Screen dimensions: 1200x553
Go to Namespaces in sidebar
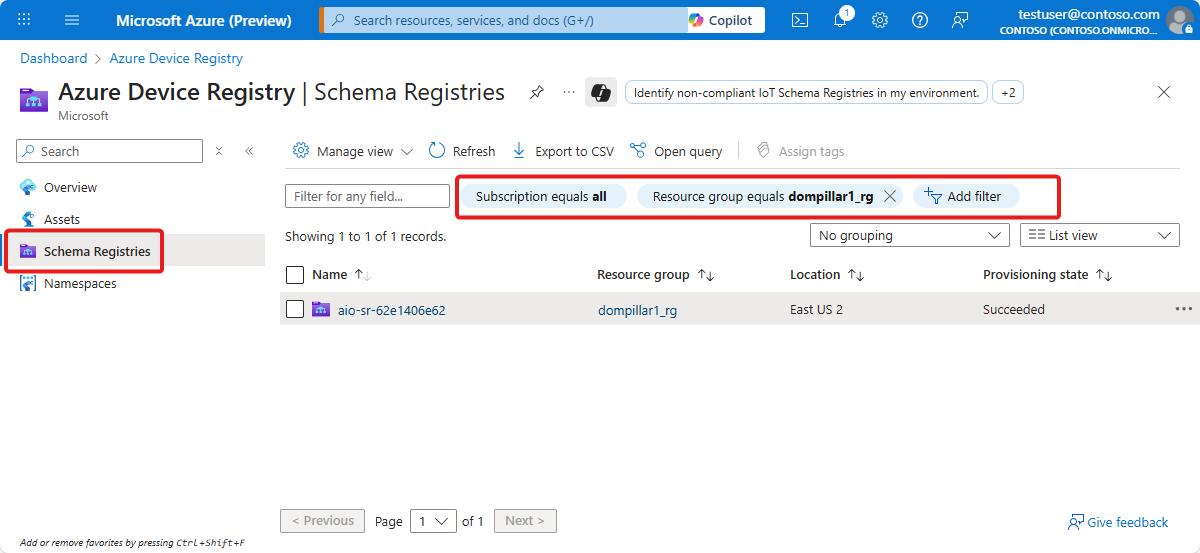pos(80,284)
